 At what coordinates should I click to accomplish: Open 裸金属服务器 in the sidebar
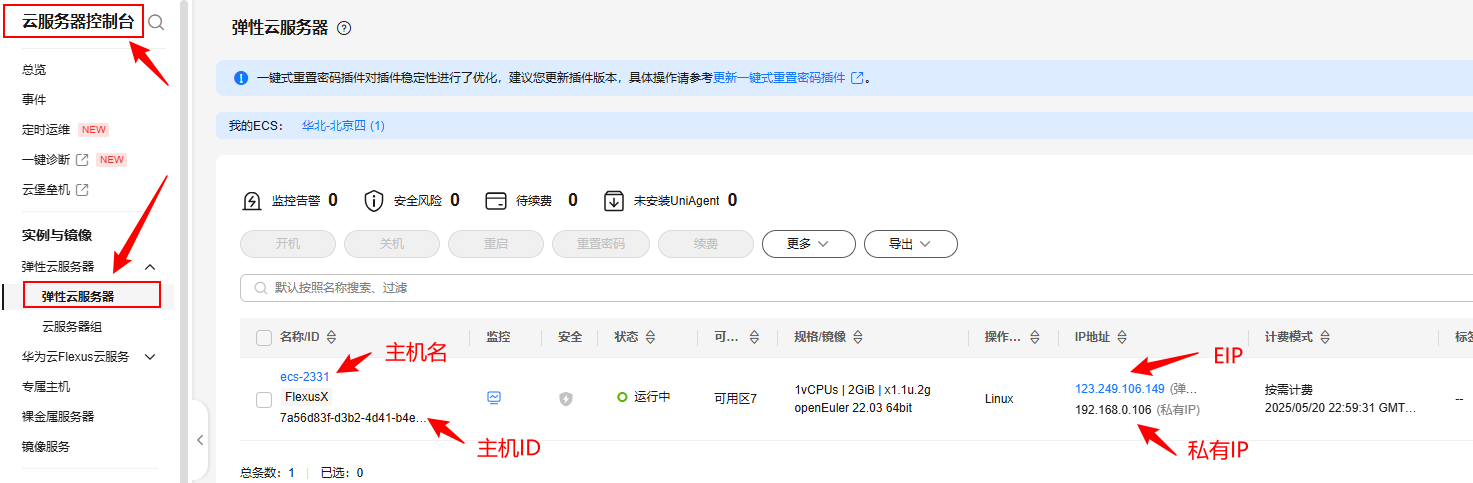pyautogui.click(x=58, y=417)
